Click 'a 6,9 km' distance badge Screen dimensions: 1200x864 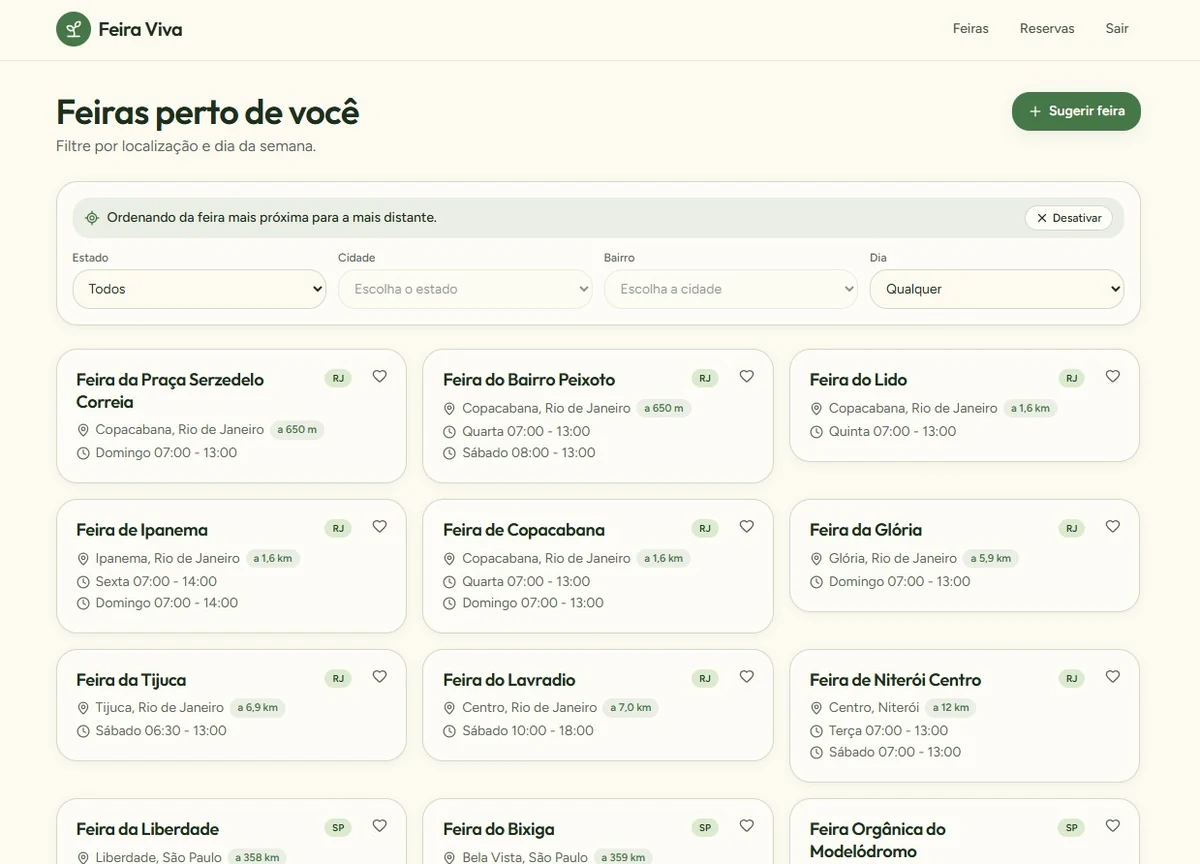(257, 708)
